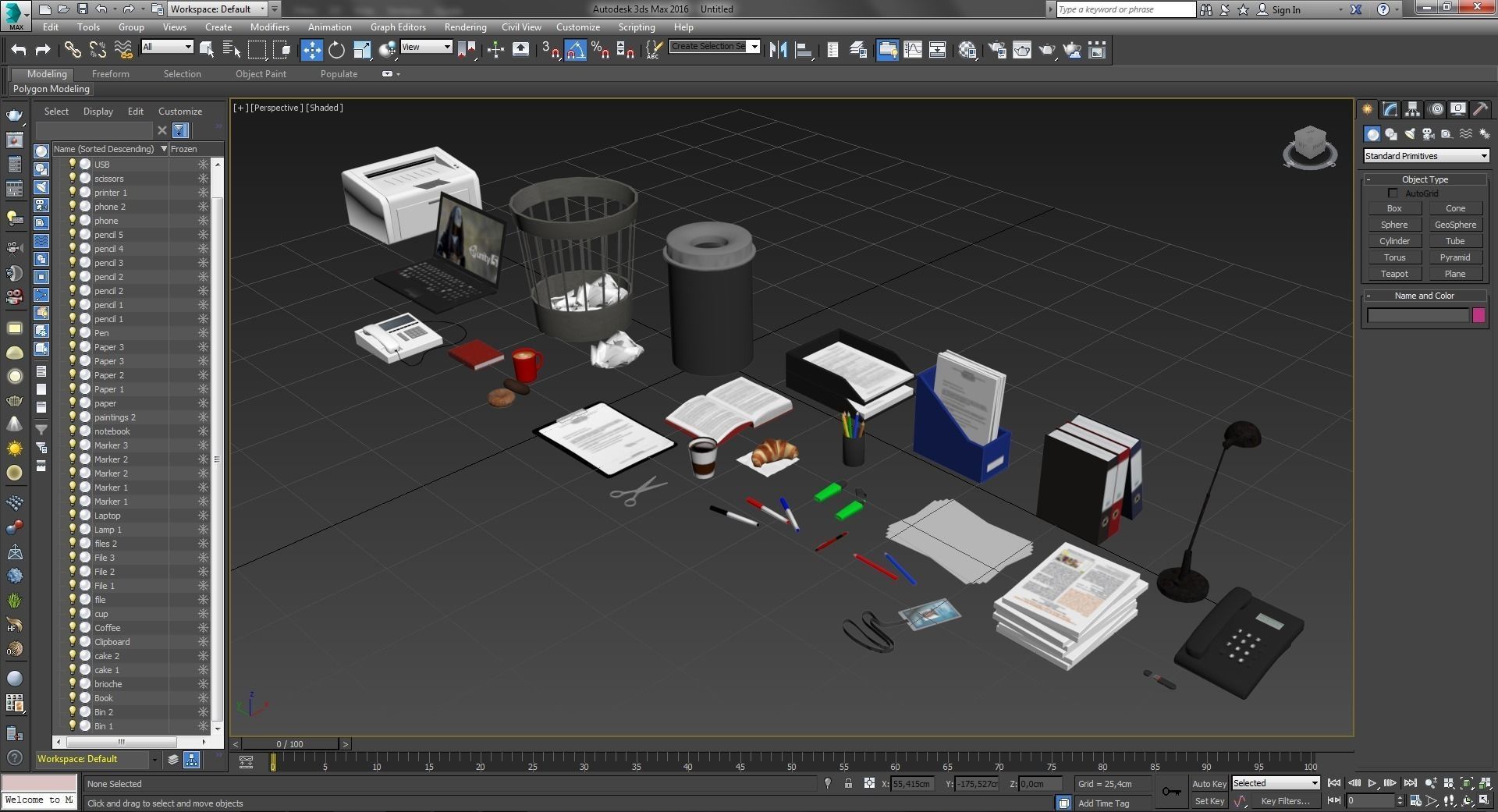
Task: Open the Modify panel tab icon
Action: point(1390,109)
